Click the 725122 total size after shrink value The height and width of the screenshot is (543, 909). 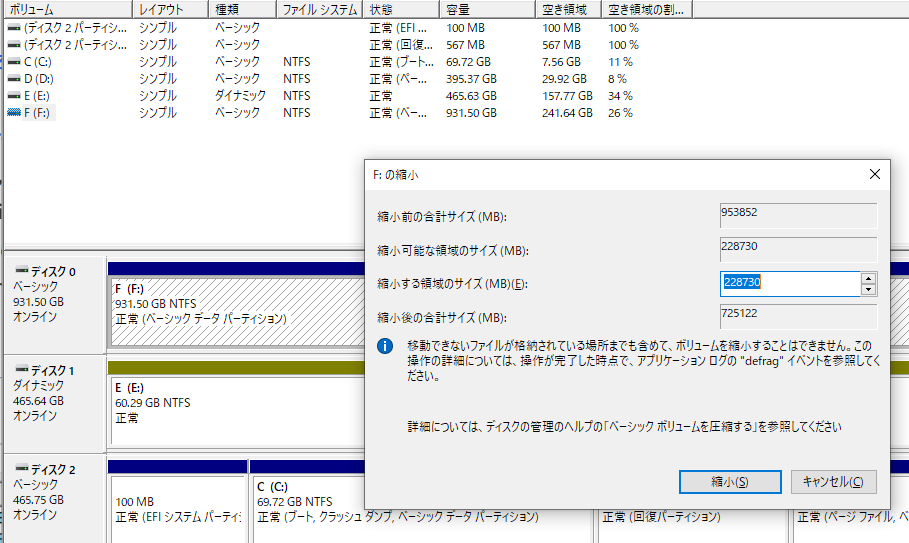[798, 316]
